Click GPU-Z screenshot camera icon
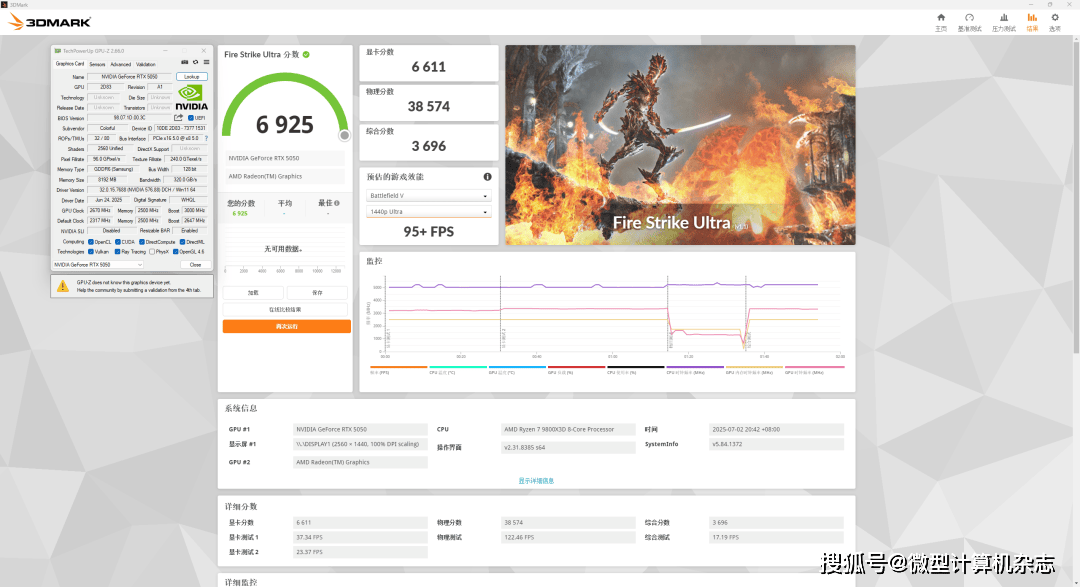Viewport: 1080px width, 587px height. tap(185, 63)
